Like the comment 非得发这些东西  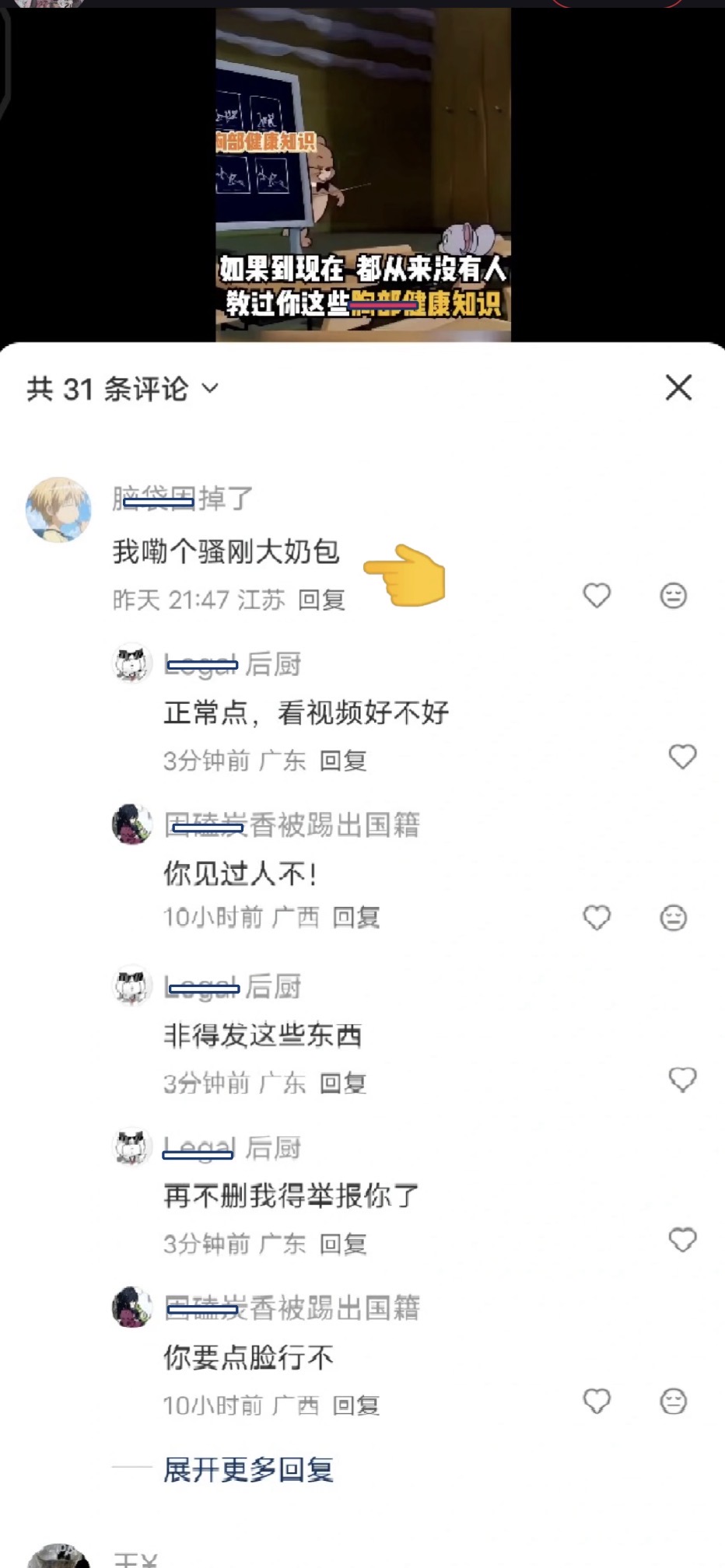(x=682, y=1080)
